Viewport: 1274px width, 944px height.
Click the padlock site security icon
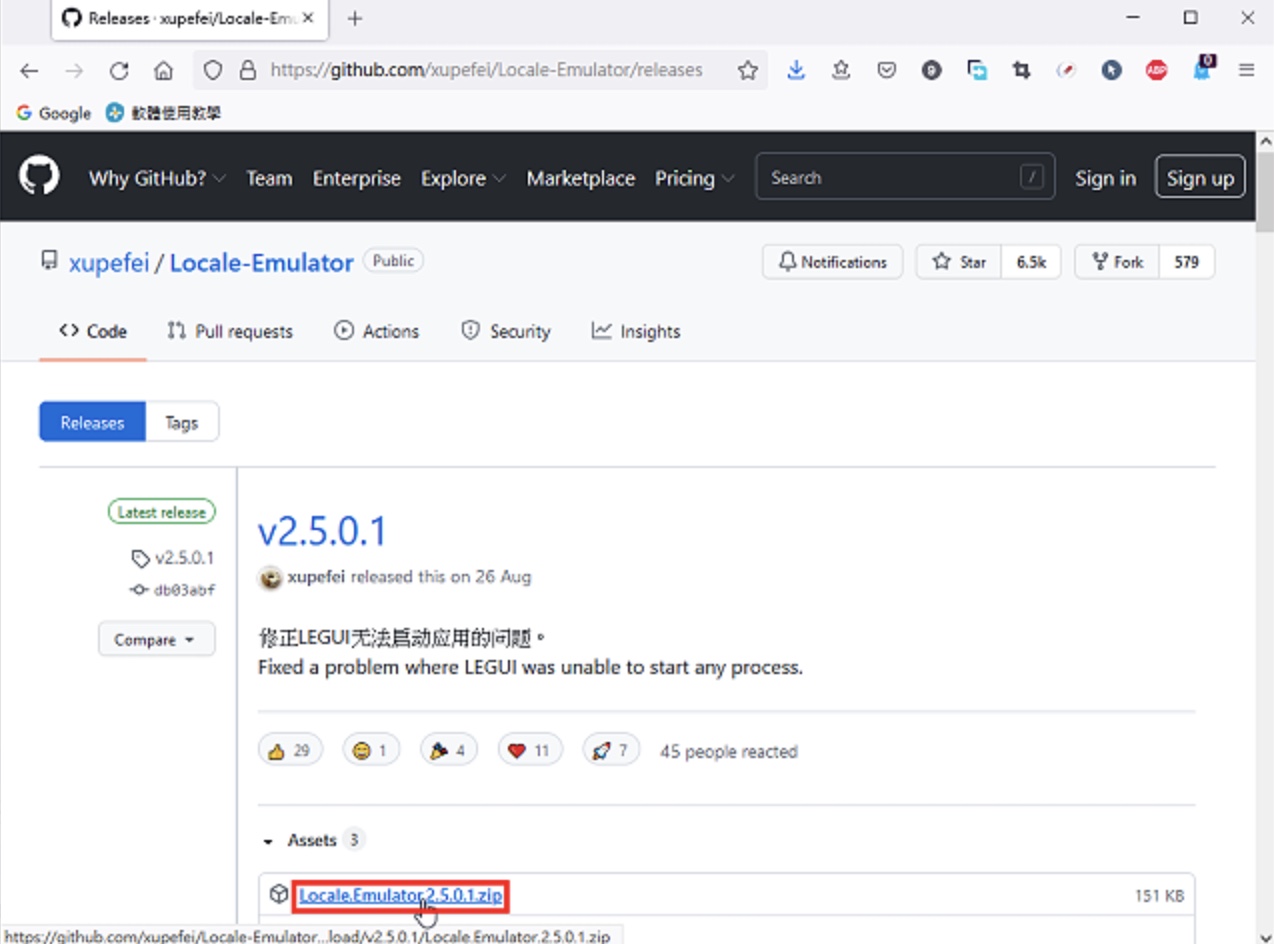pos(247,70)
